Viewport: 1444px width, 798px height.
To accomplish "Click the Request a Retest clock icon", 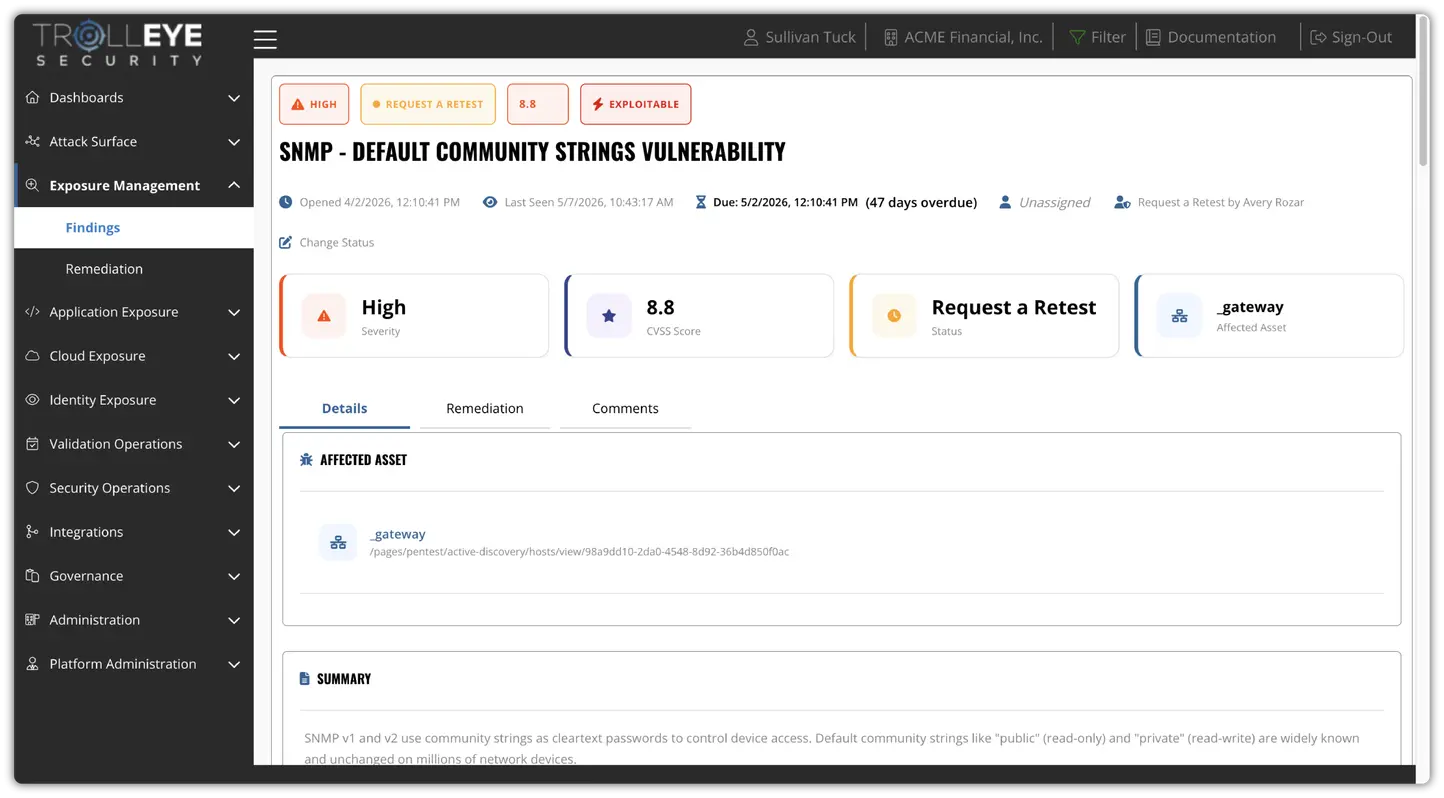I will 894,316.
